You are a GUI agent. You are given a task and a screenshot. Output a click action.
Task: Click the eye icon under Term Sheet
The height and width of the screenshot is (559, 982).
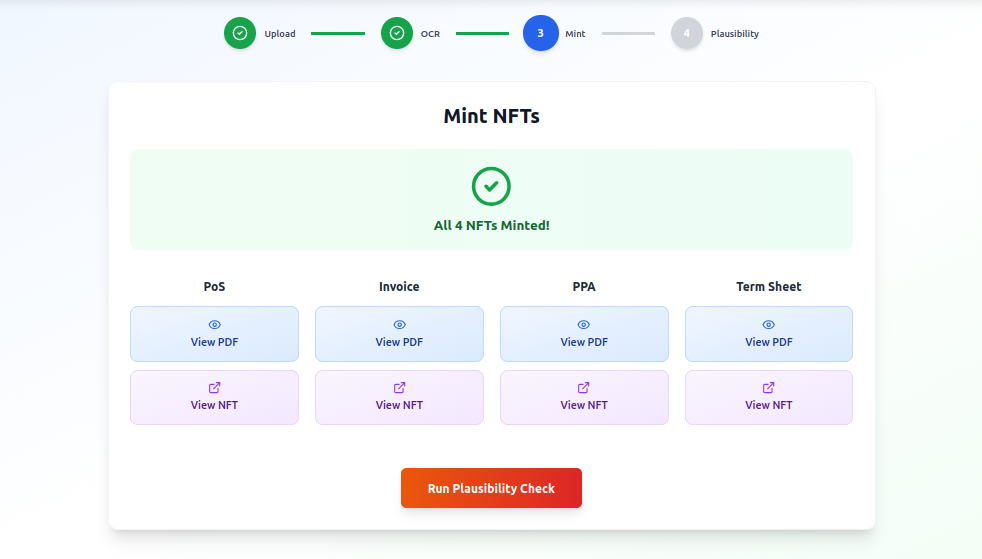(x=769, y=325)
